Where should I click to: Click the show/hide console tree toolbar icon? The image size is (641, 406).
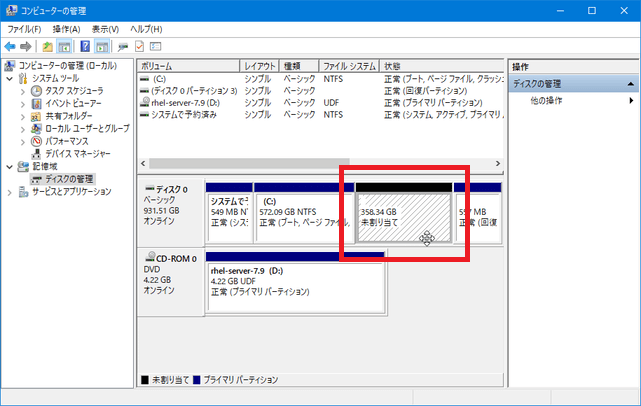click(x=65, y=46)
